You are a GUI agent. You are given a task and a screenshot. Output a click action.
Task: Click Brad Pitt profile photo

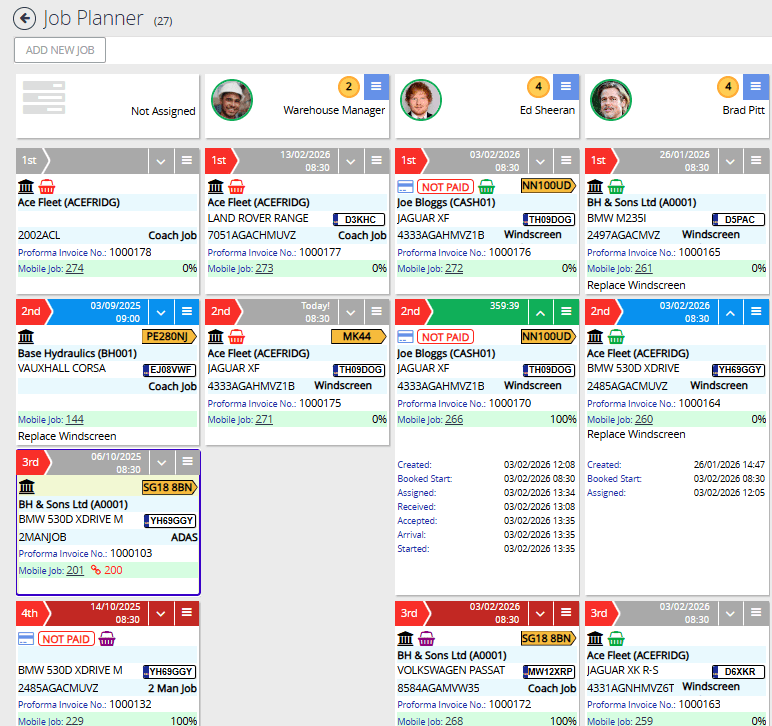coord(611,100)
